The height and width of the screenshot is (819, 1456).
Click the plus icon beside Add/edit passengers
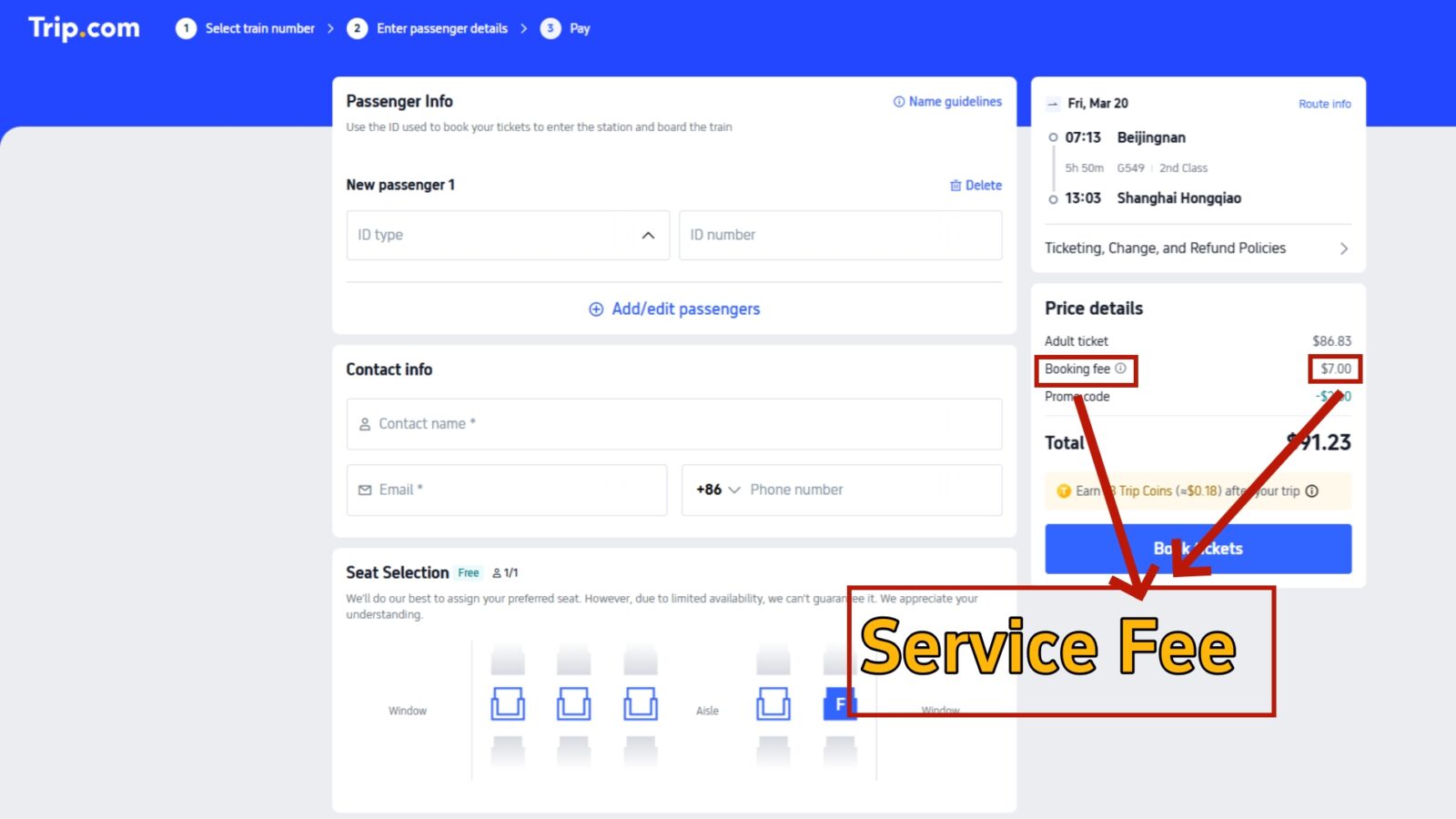[596, 309]
